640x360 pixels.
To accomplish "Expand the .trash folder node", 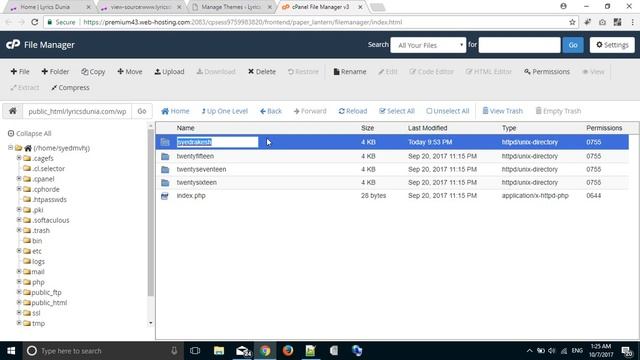I will [19, 230].
